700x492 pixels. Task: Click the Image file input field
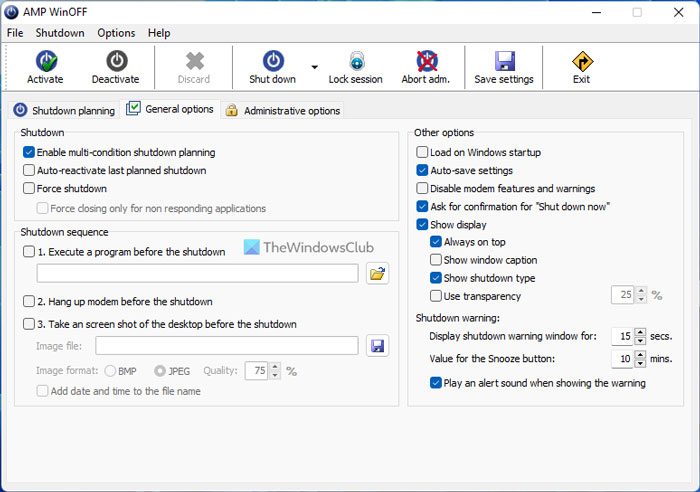[x=227, y=346]
